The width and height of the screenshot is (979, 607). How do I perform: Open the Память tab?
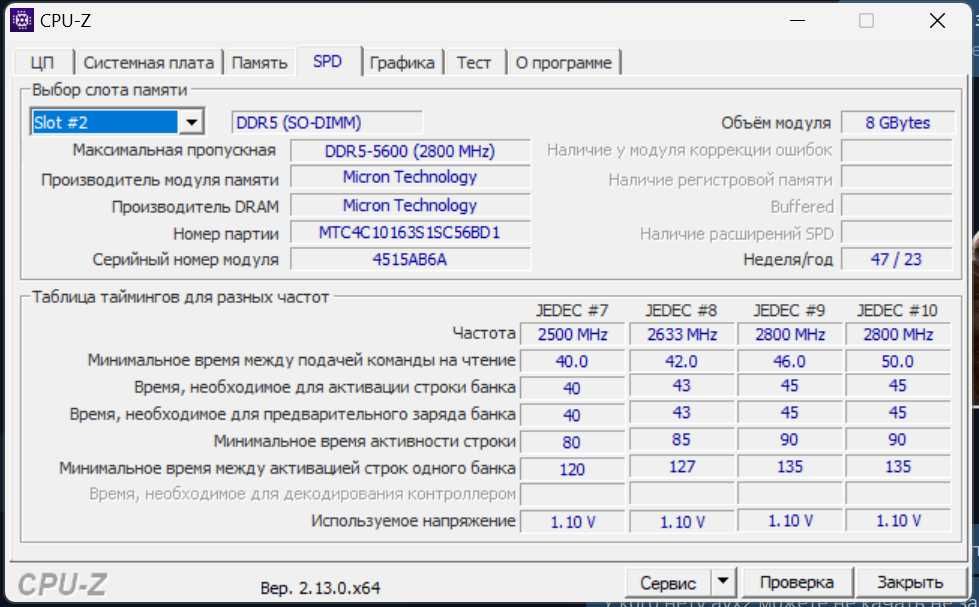click(x=259, y=63)
